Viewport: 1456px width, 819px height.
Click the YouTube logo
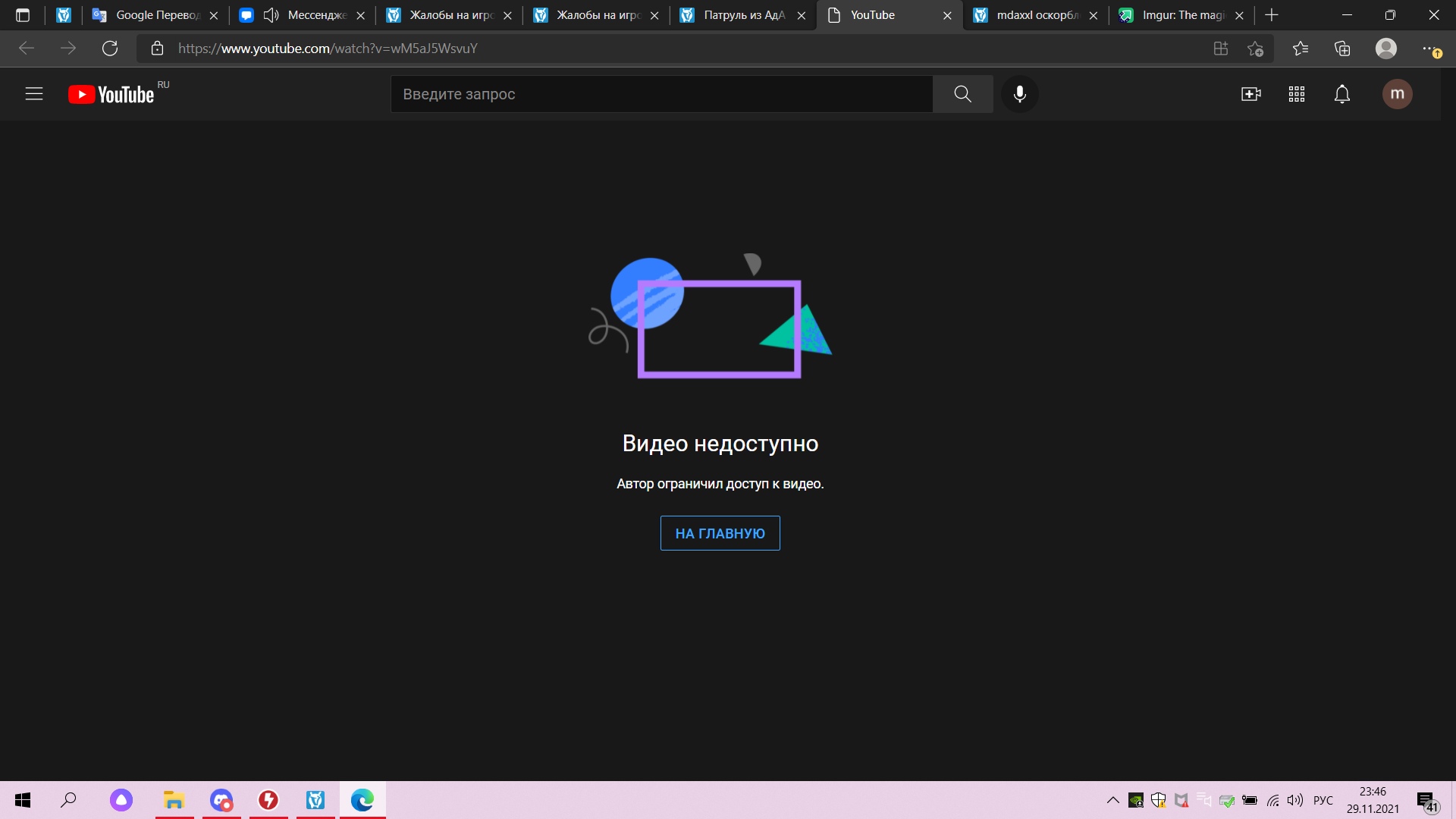click(x=111, y=94)
